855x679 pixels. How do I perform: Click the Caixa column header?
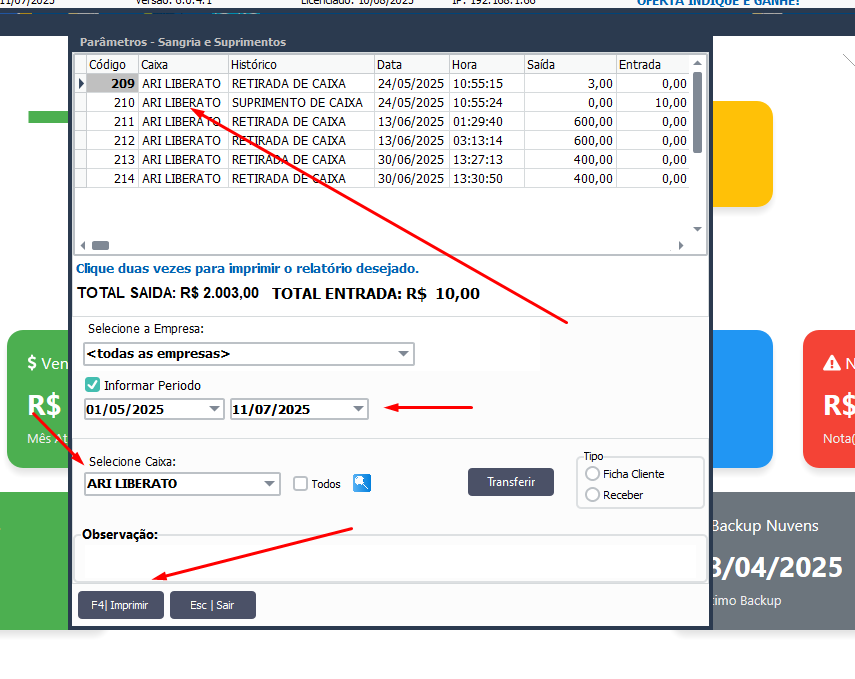click(x=183, y=64)
